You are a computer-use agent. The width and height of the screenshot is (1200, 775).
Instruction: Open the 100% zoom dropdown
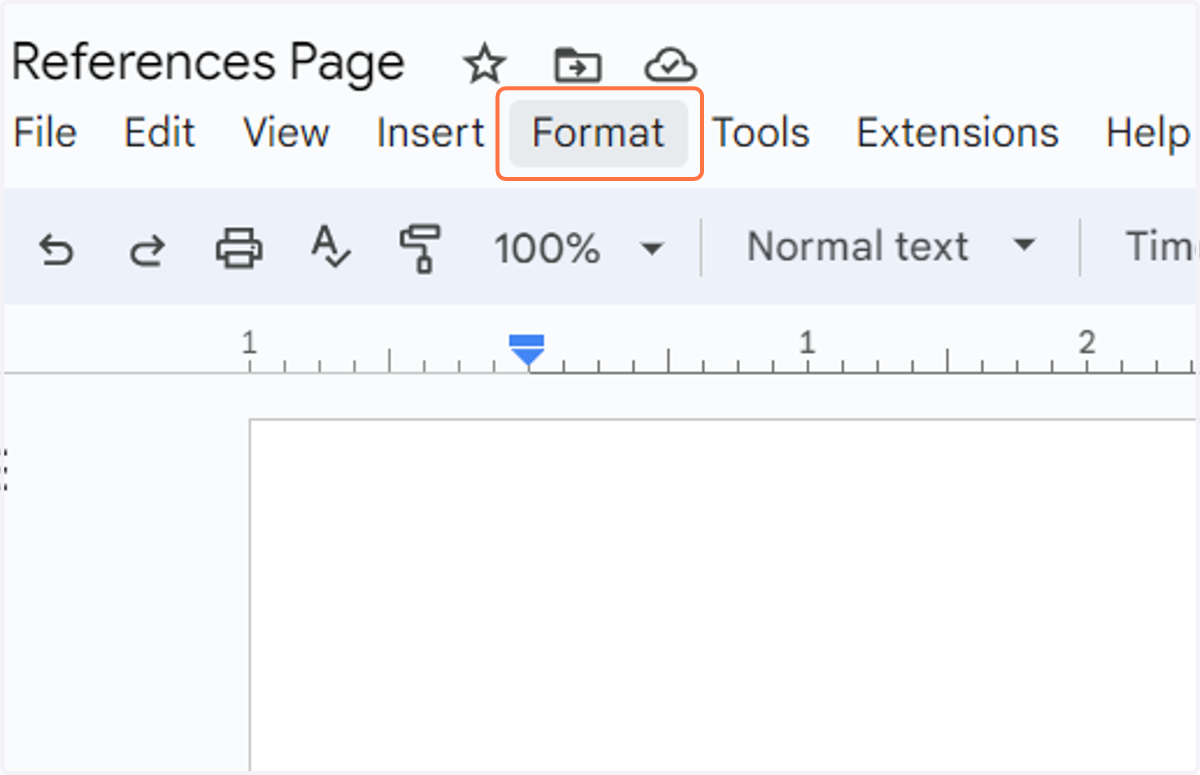coord(579,247)
